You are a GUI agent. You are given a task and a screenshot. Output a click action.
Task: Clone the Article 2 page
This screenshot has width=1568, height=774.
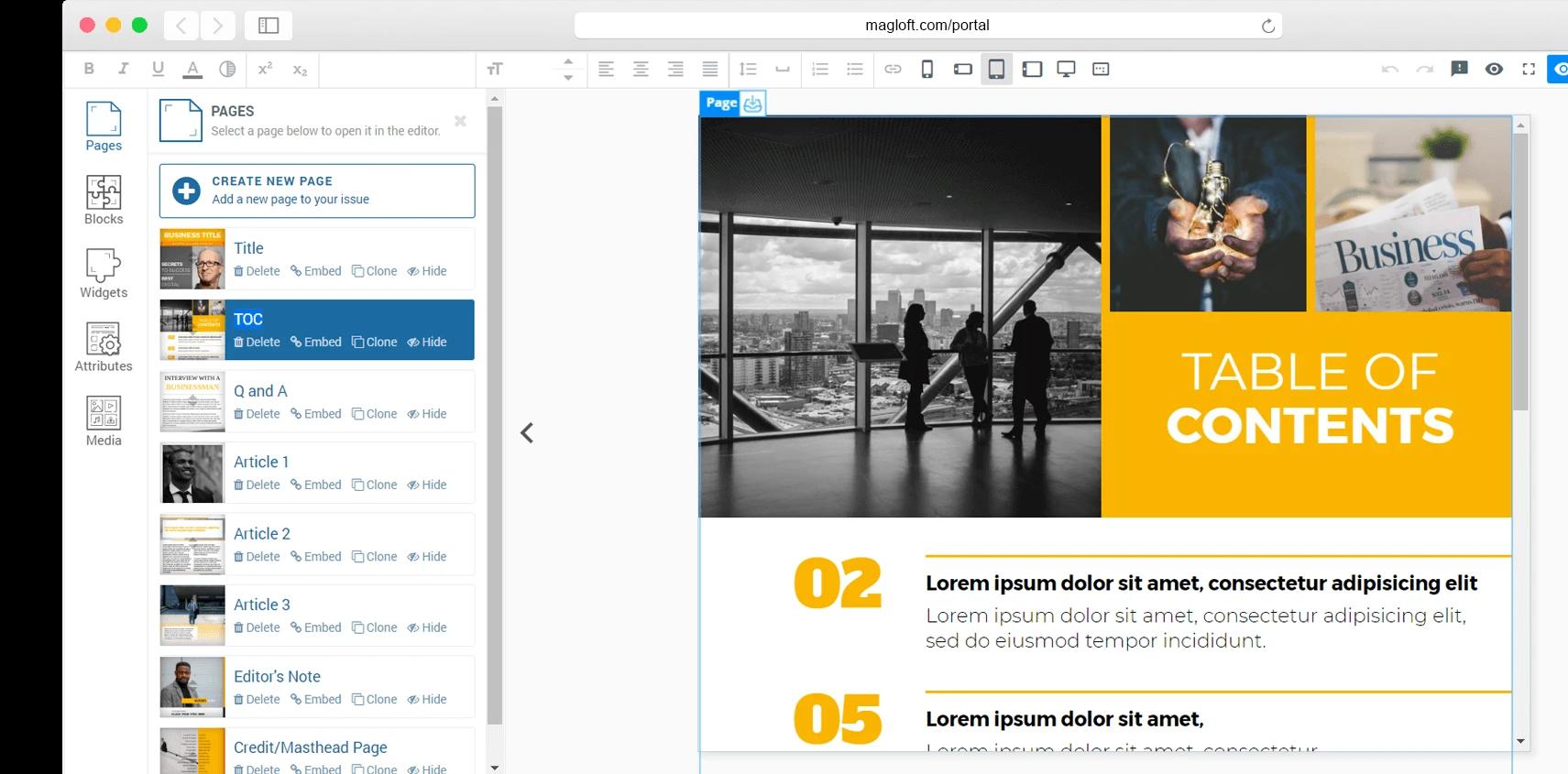click(375, 557)
